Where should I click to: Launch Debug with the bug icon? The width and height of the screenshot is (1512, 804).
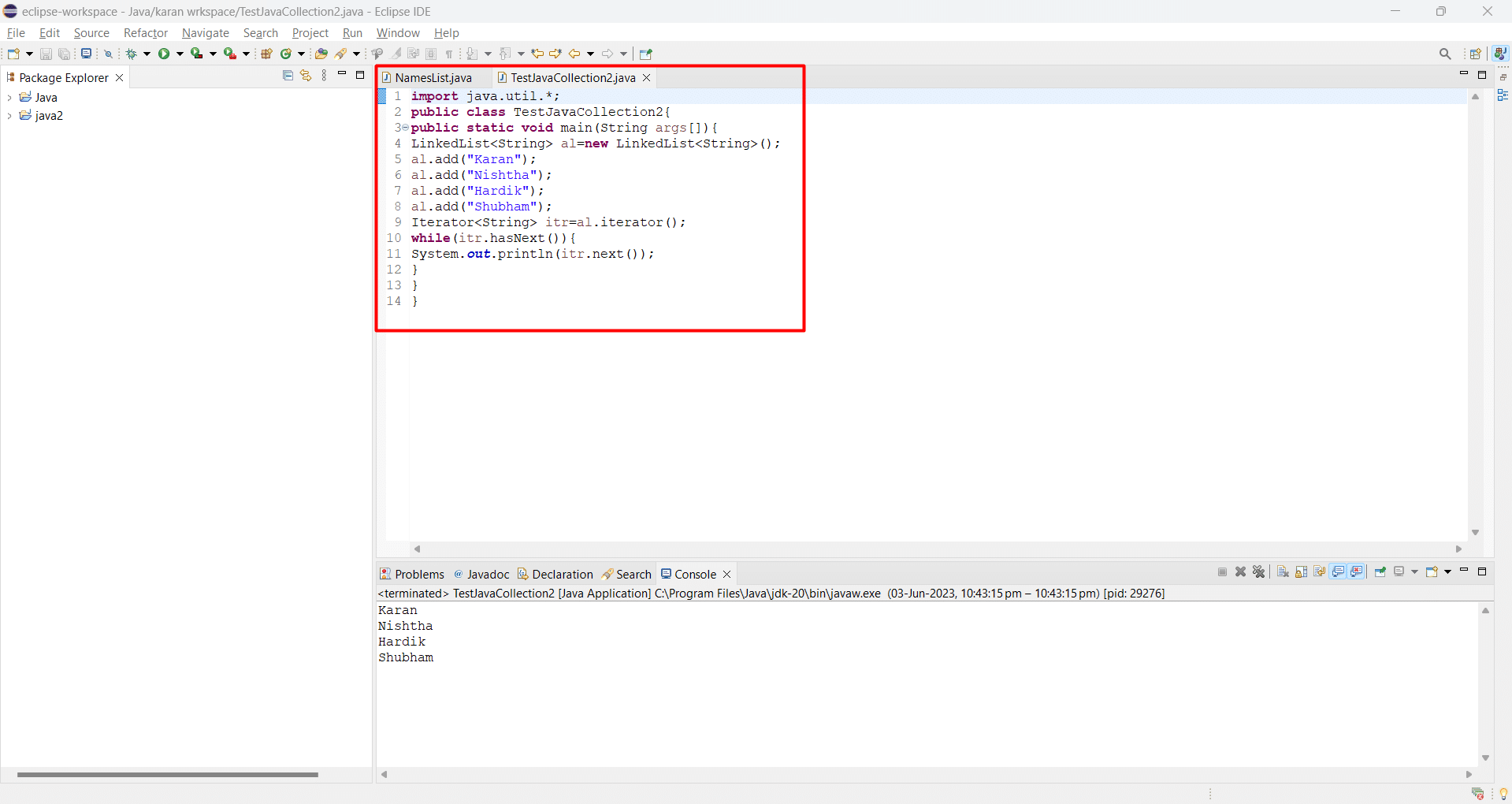click(x=131, y=54)
